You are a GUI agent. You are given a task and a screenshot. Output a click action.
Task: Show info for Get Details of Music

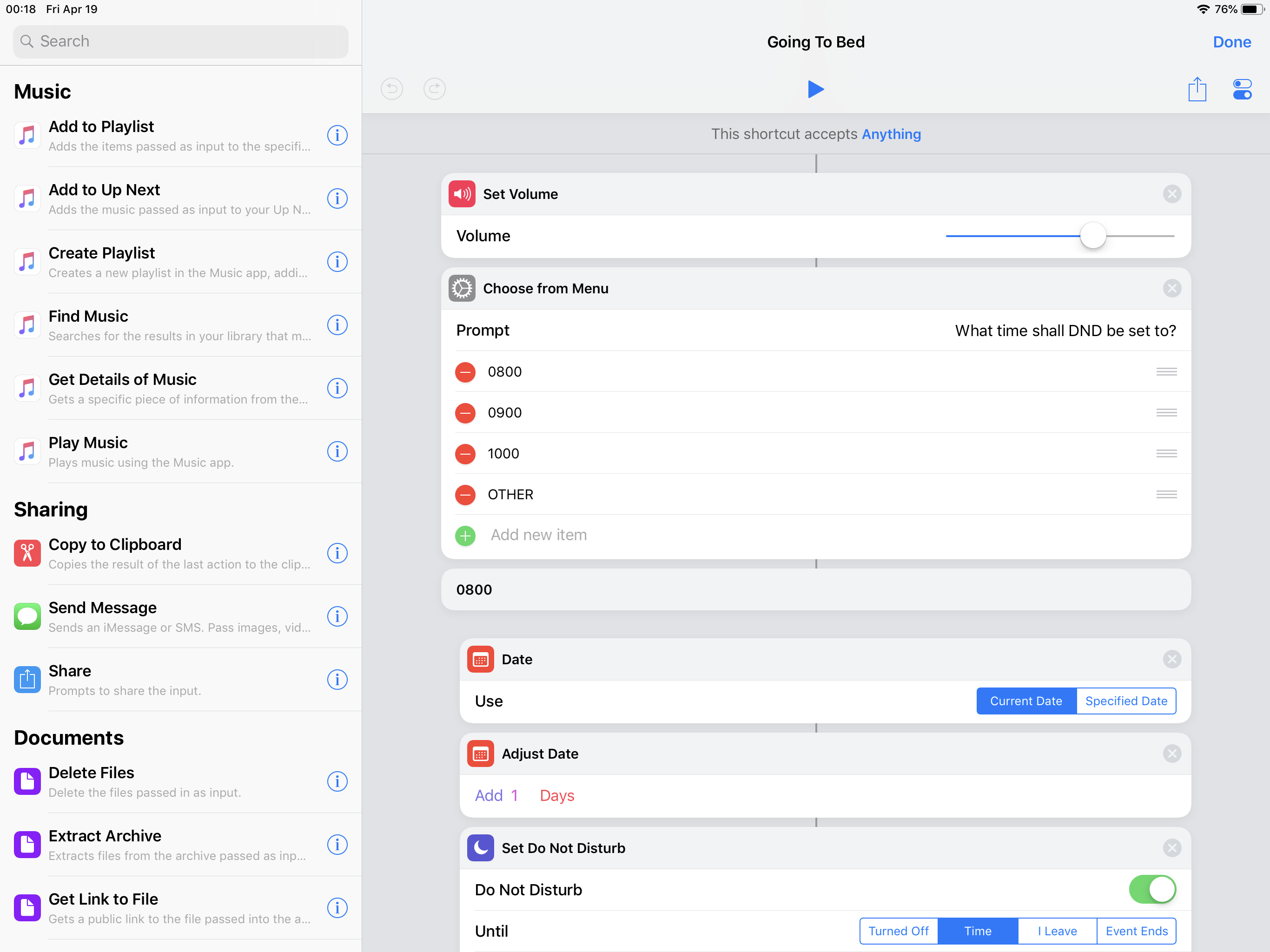(x=337, y=388)
